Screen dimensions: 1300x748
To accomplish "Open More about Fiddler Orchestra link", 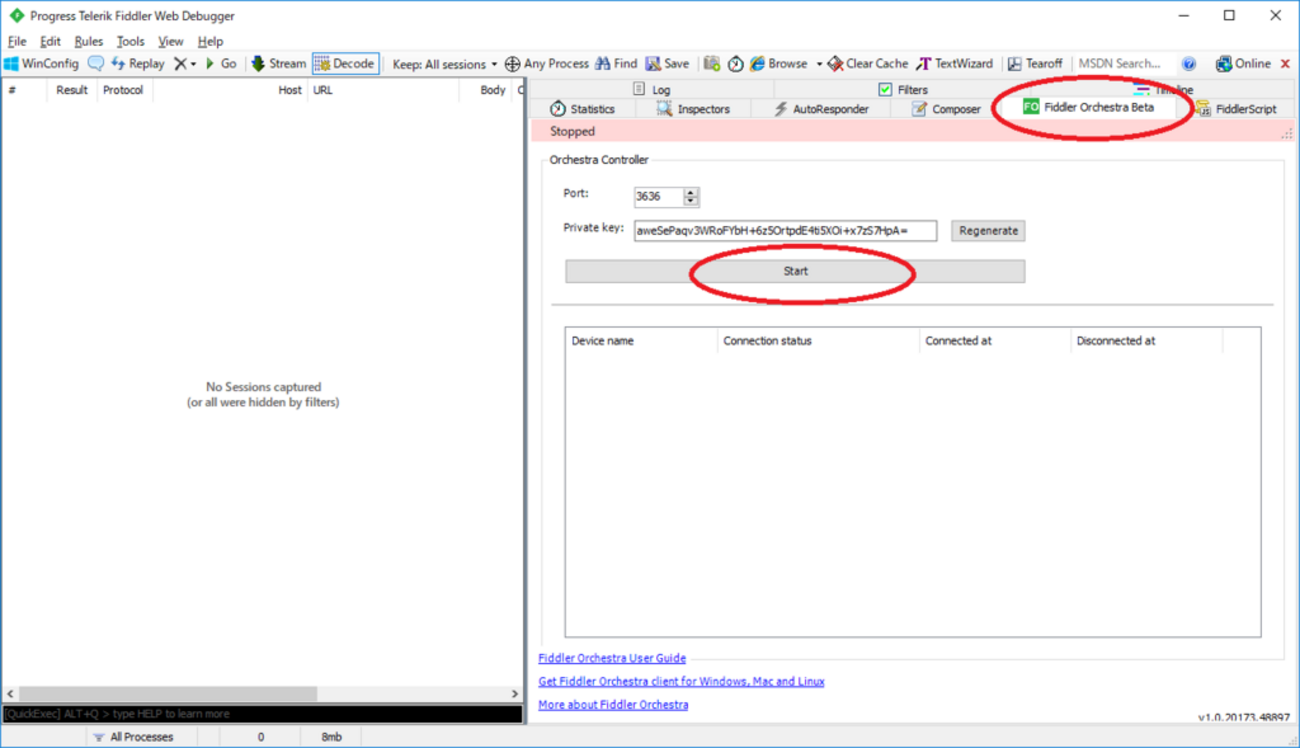I will click(x=613, y=705).
